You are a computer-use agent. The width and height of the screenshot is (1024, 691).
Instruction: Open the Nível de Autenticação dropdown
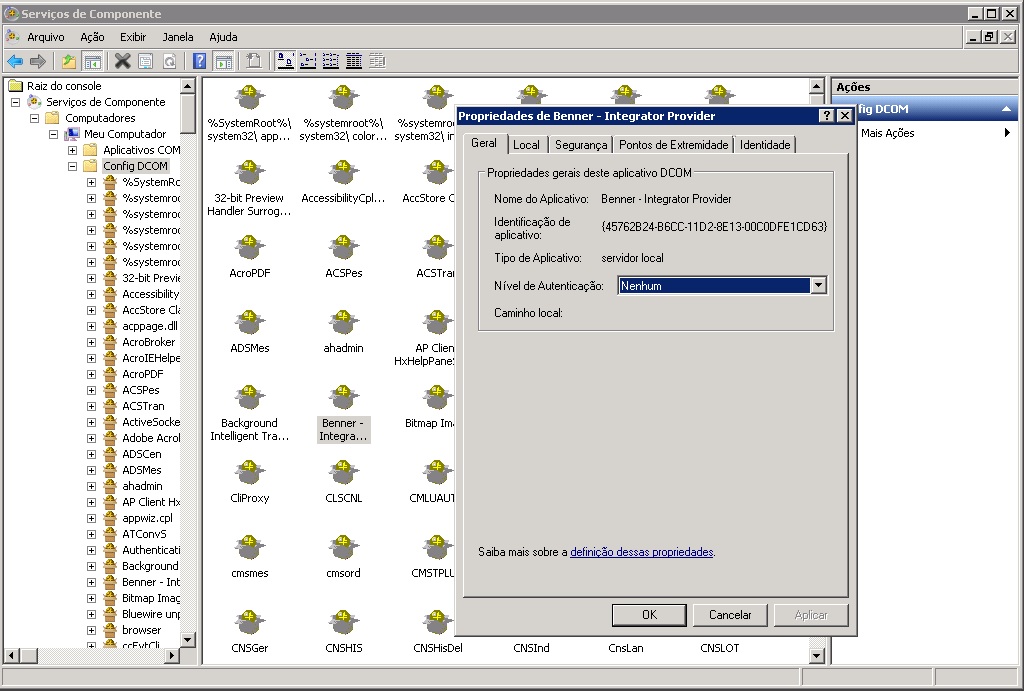coord(818,286)
